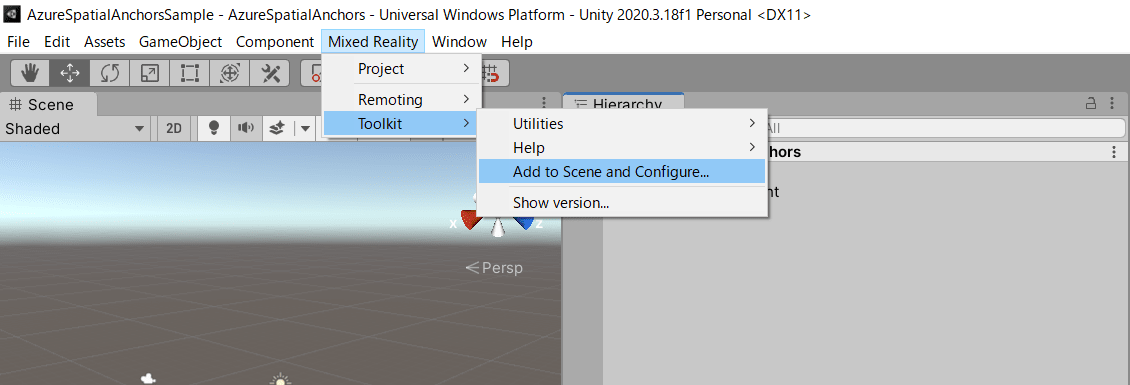Open the Component menu
The height and width of the screenshot is (385, 1130).
(x=275, y=42)
